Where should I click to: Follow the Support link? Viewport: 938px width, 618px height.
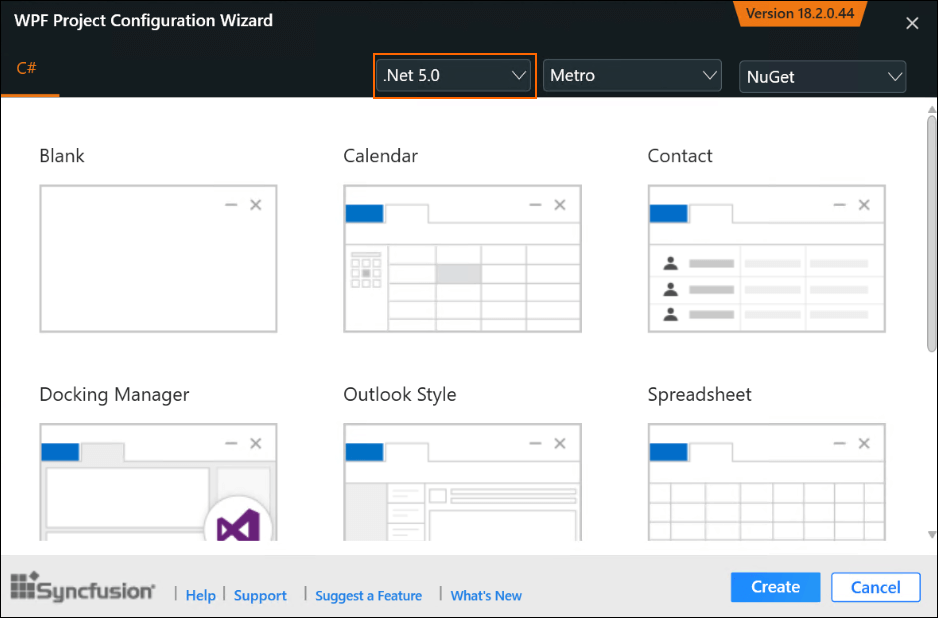(x=260, y=595)
